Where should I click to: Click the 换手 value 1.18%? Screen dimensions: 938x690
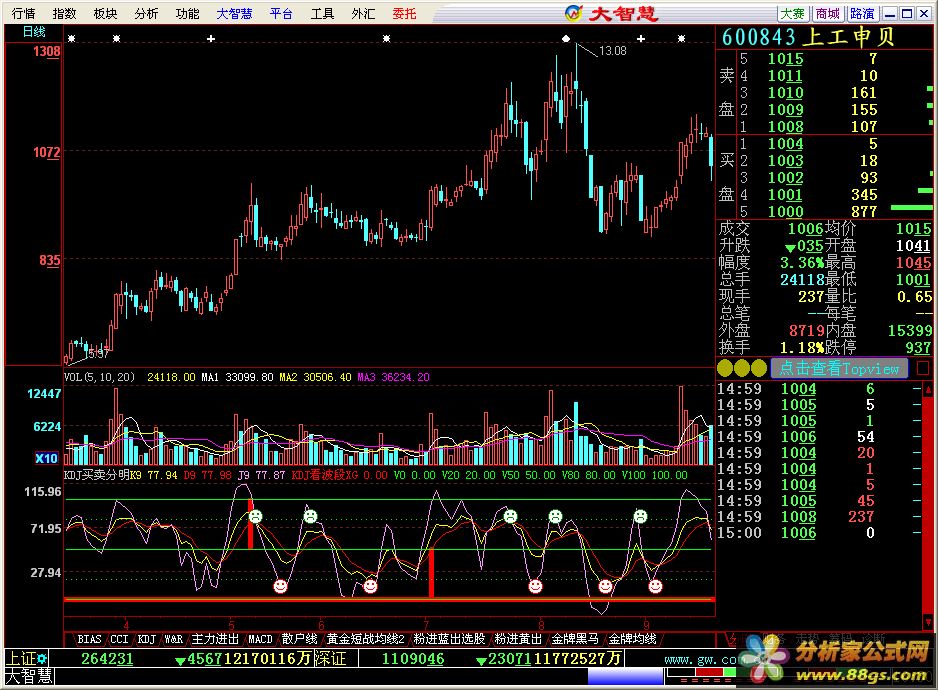[802, 348]
